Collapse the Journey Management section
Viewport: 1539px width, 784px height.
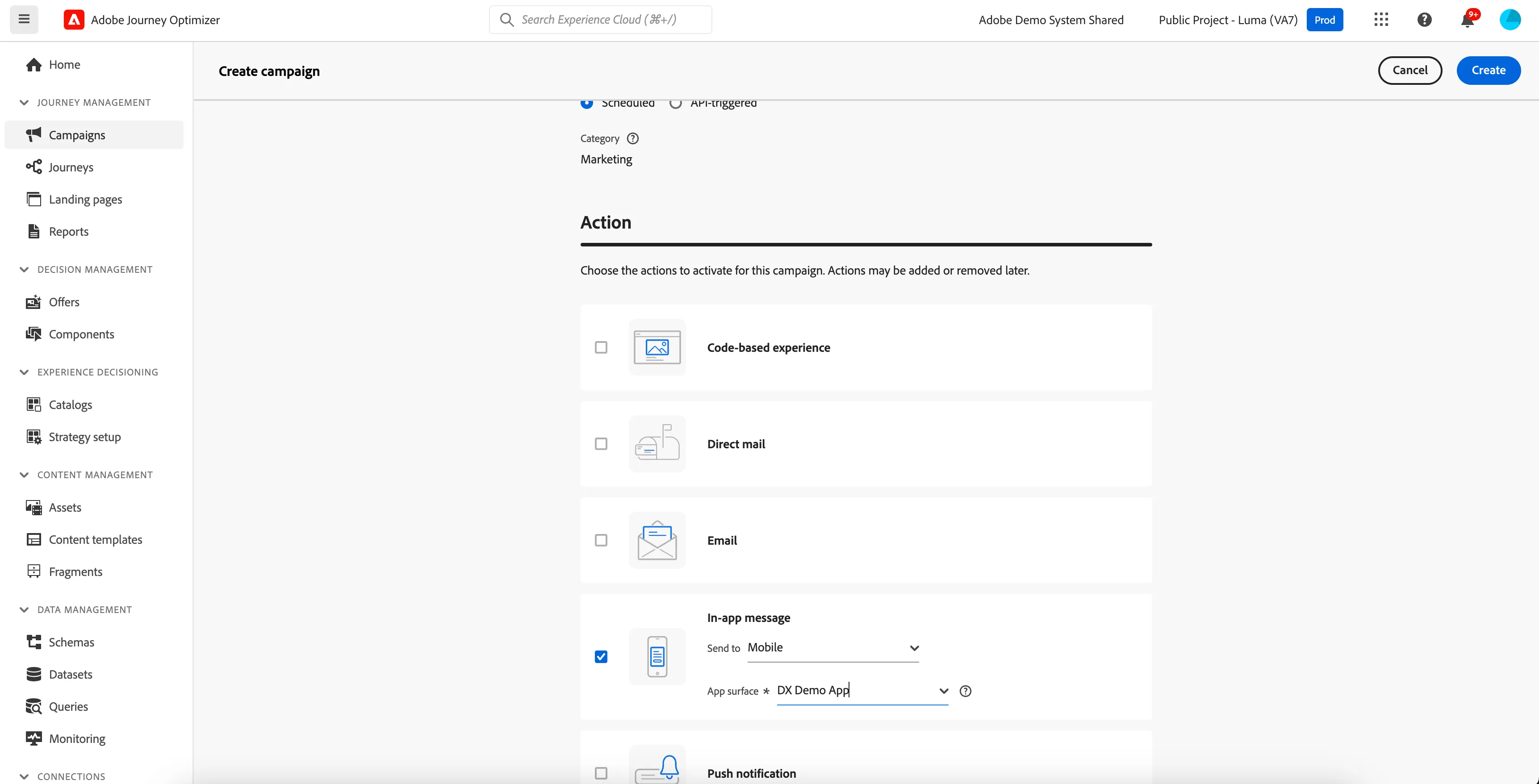coord(24,103)
